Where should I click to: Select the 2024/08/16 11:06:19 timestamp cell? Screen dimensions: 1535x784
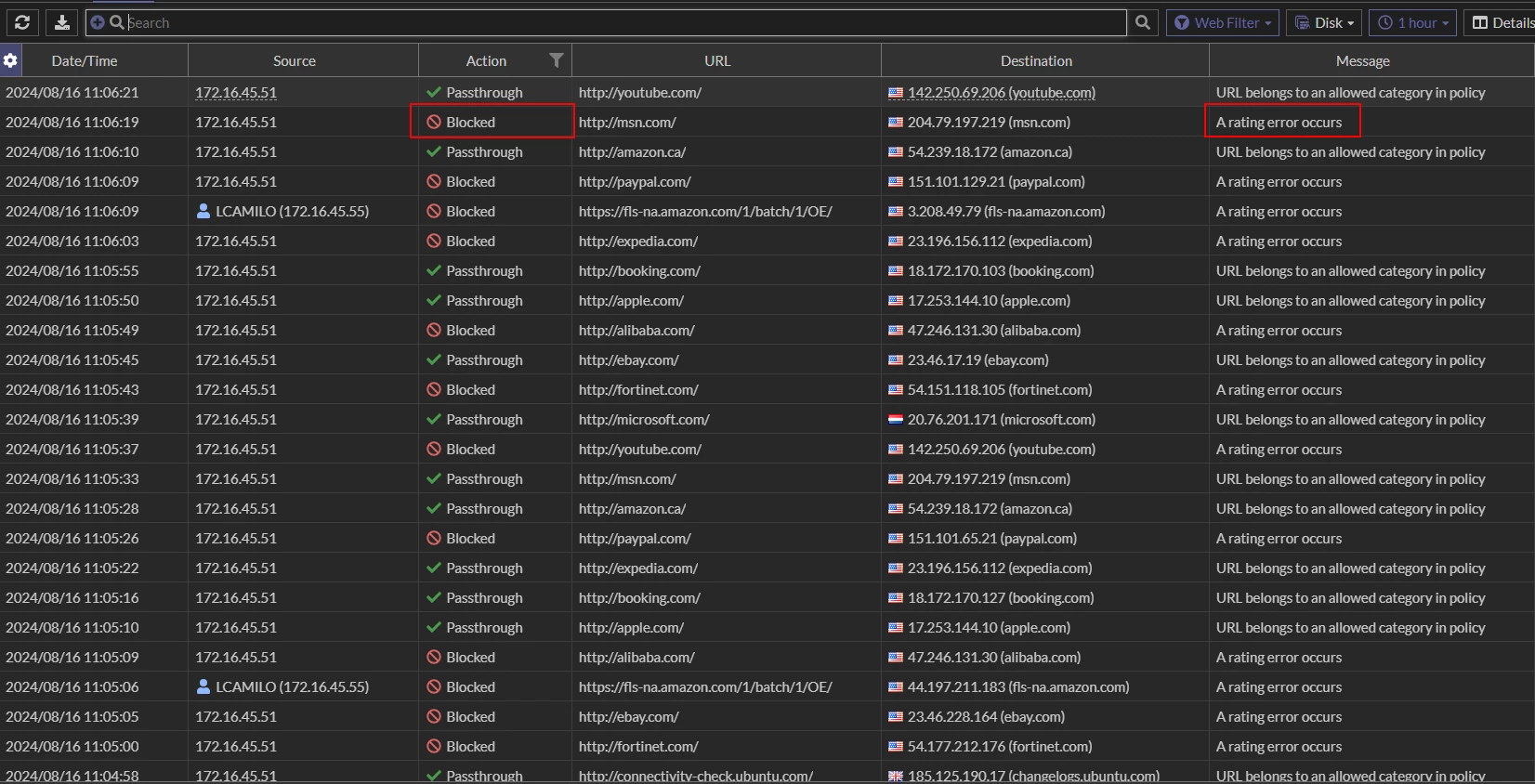point(72,122)
